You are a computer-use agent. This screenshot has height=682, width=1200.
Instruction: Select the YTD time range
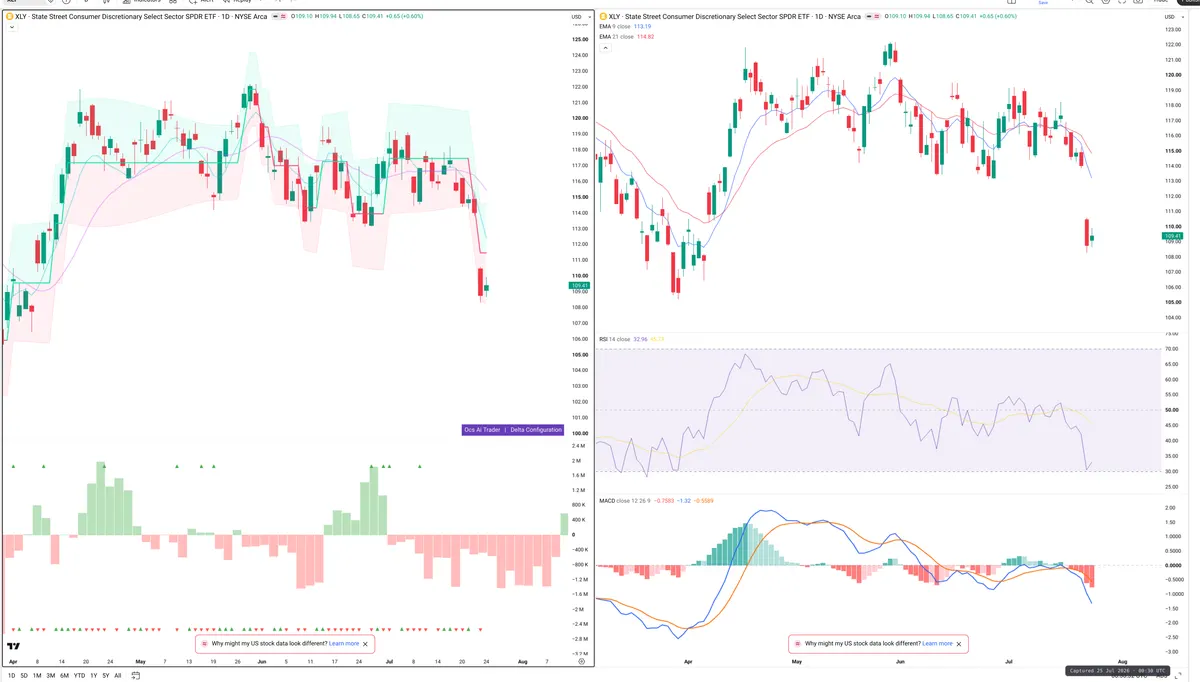point(79,676)
